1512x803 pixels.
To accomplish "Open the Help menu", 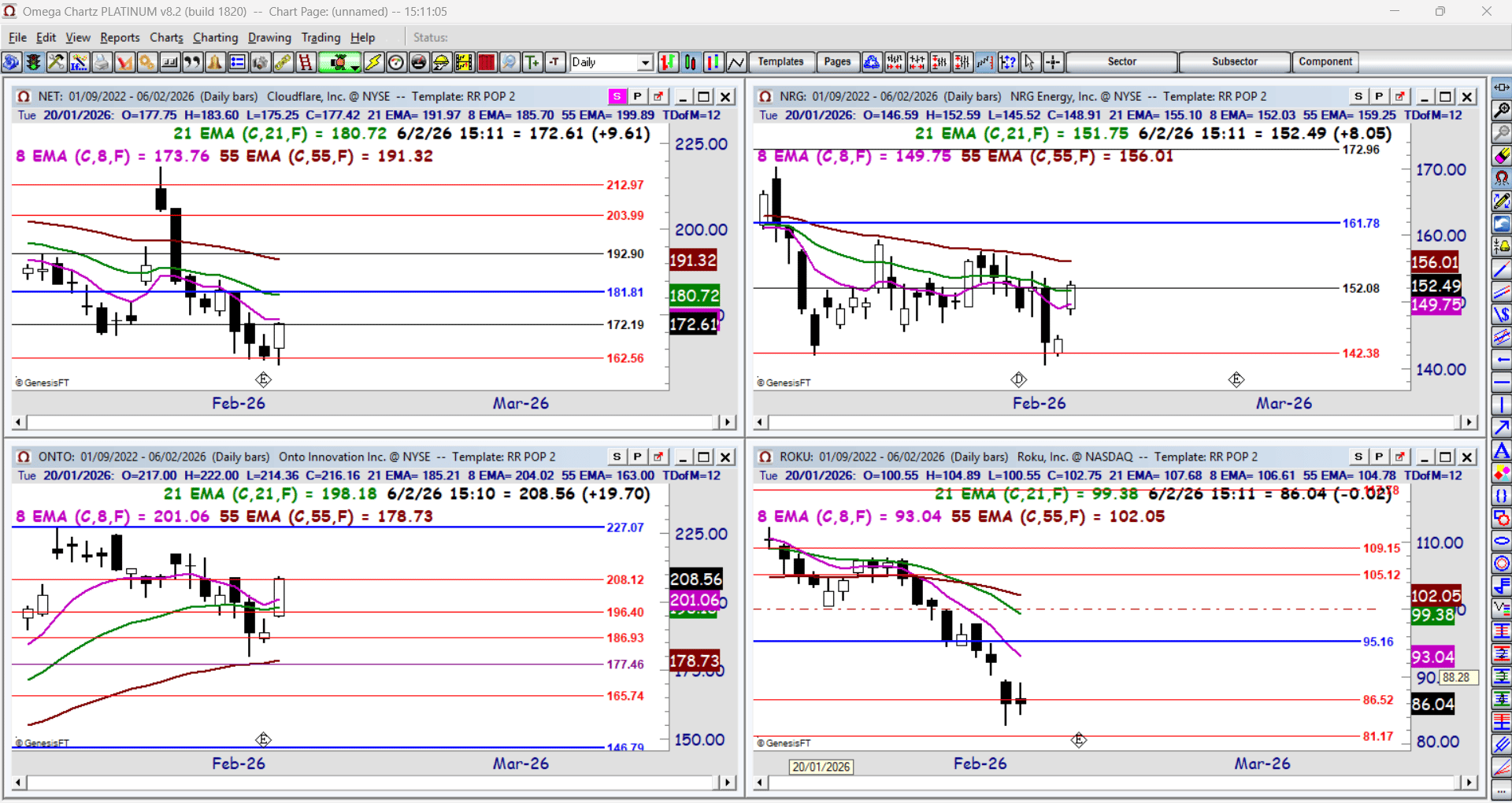I will 362,37.
